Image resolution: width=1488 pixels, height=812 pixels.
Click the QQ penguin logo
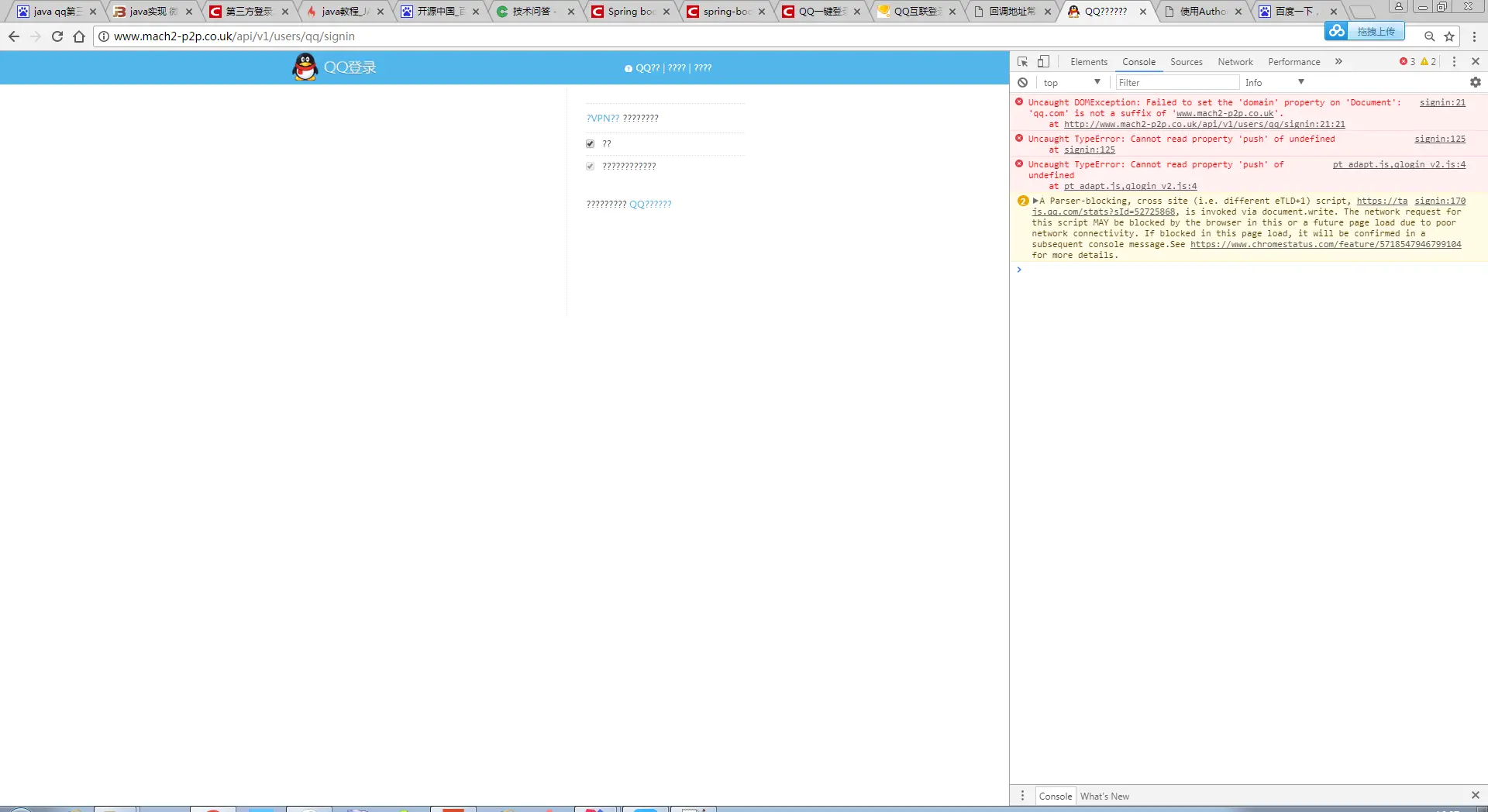(305, 67)
